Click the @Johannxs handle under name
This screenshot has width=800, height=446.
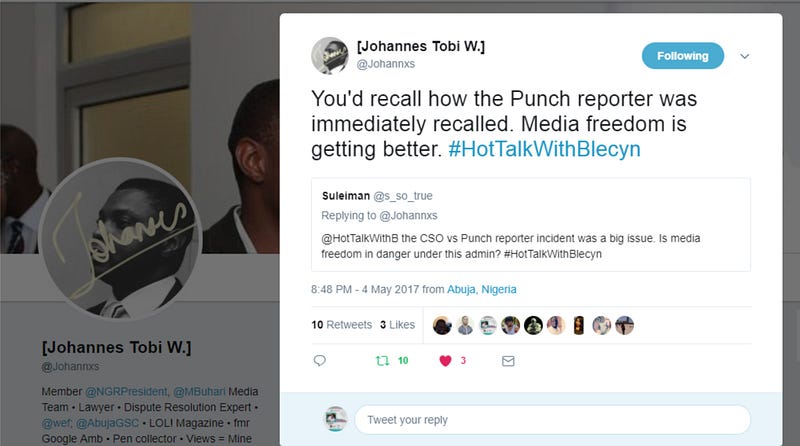point(386,64)
